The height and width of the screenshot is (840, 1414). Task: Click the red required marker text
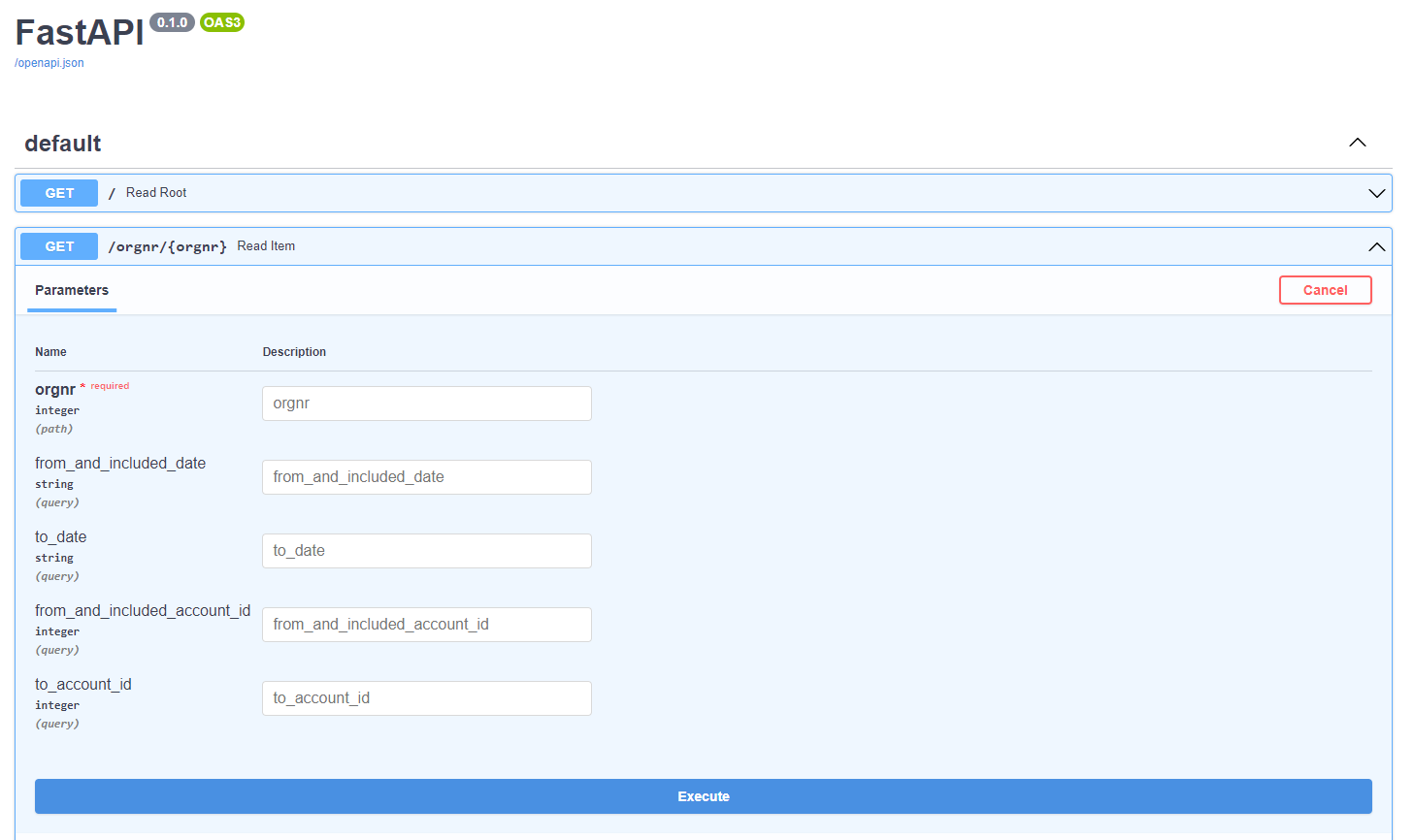tap(110, 386)
